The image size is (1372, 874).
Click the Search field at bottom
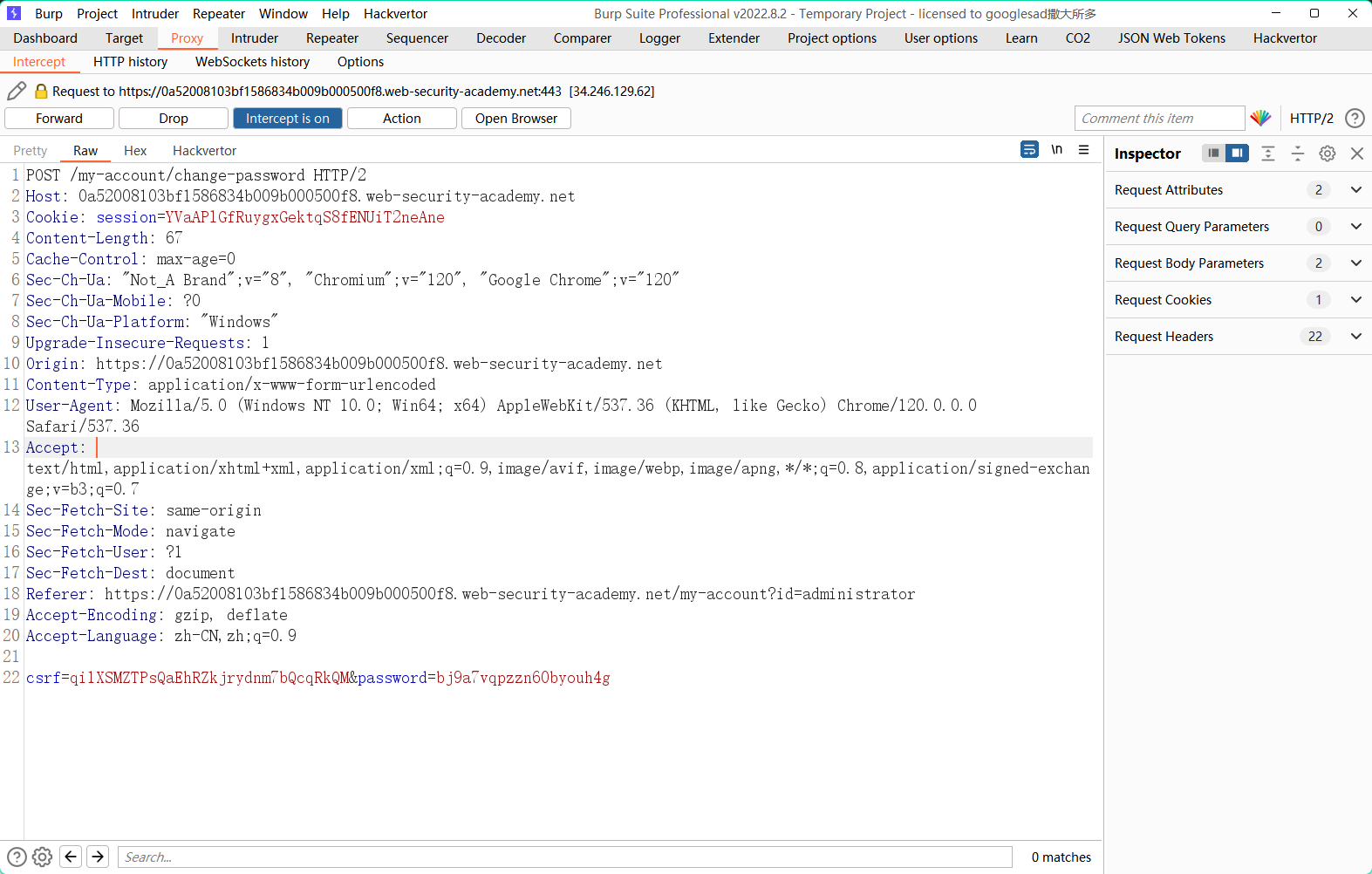coord(564,857)
